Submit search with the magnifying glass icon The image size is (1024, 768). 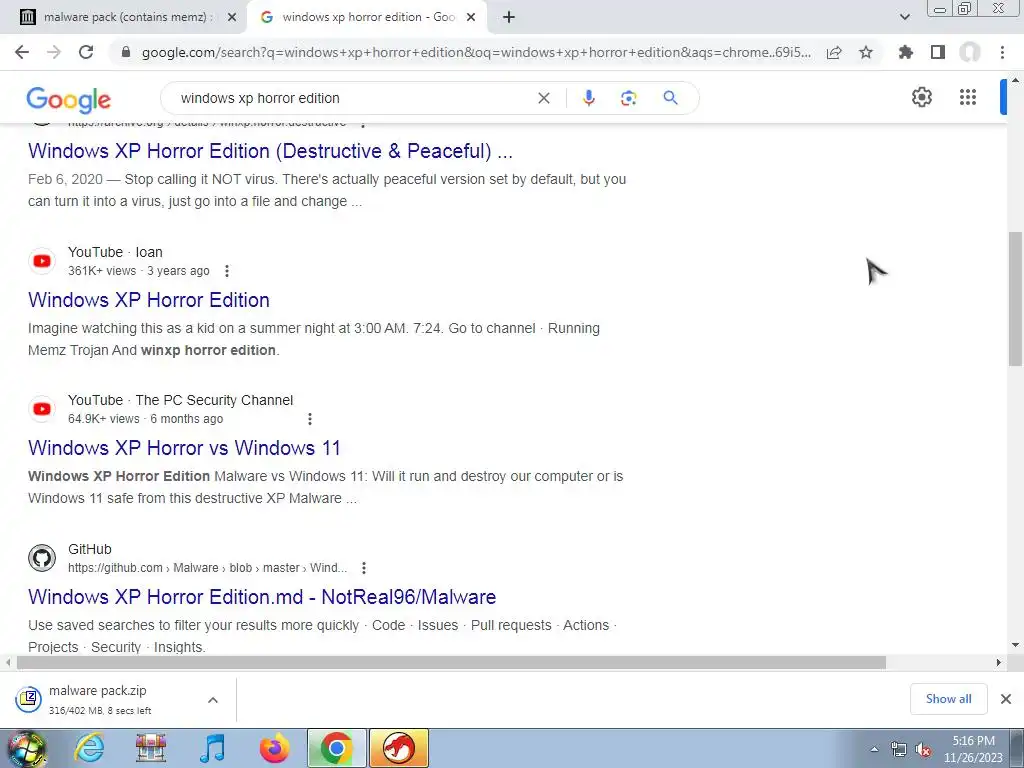[x=670, y=98]
